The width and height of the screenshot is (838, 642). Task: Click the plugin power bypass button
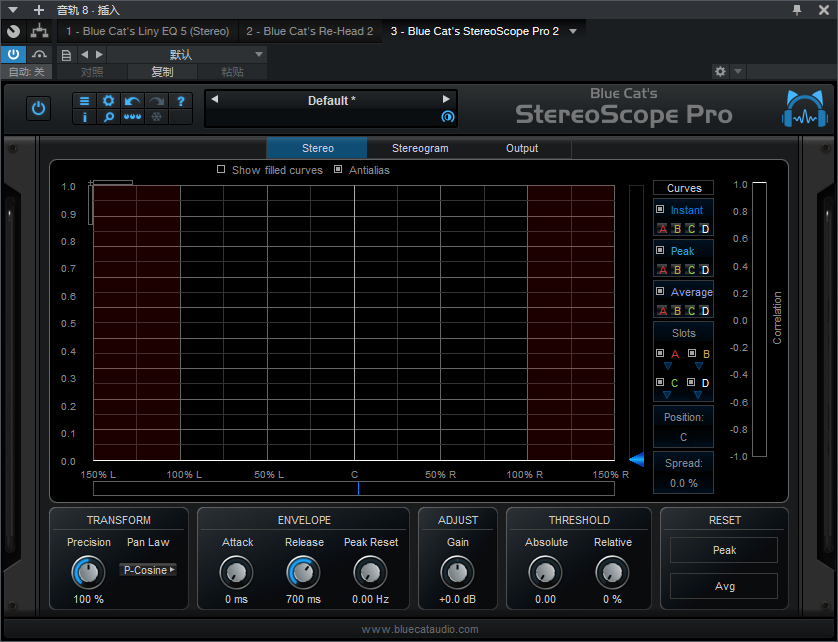pyautogui.click(x=38, y=109)
